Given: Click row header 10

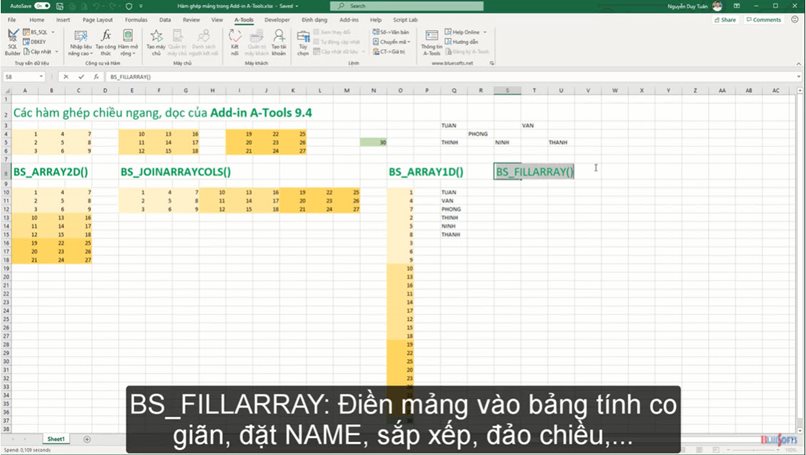Looking at the screenshot, I should coord(6,192).
